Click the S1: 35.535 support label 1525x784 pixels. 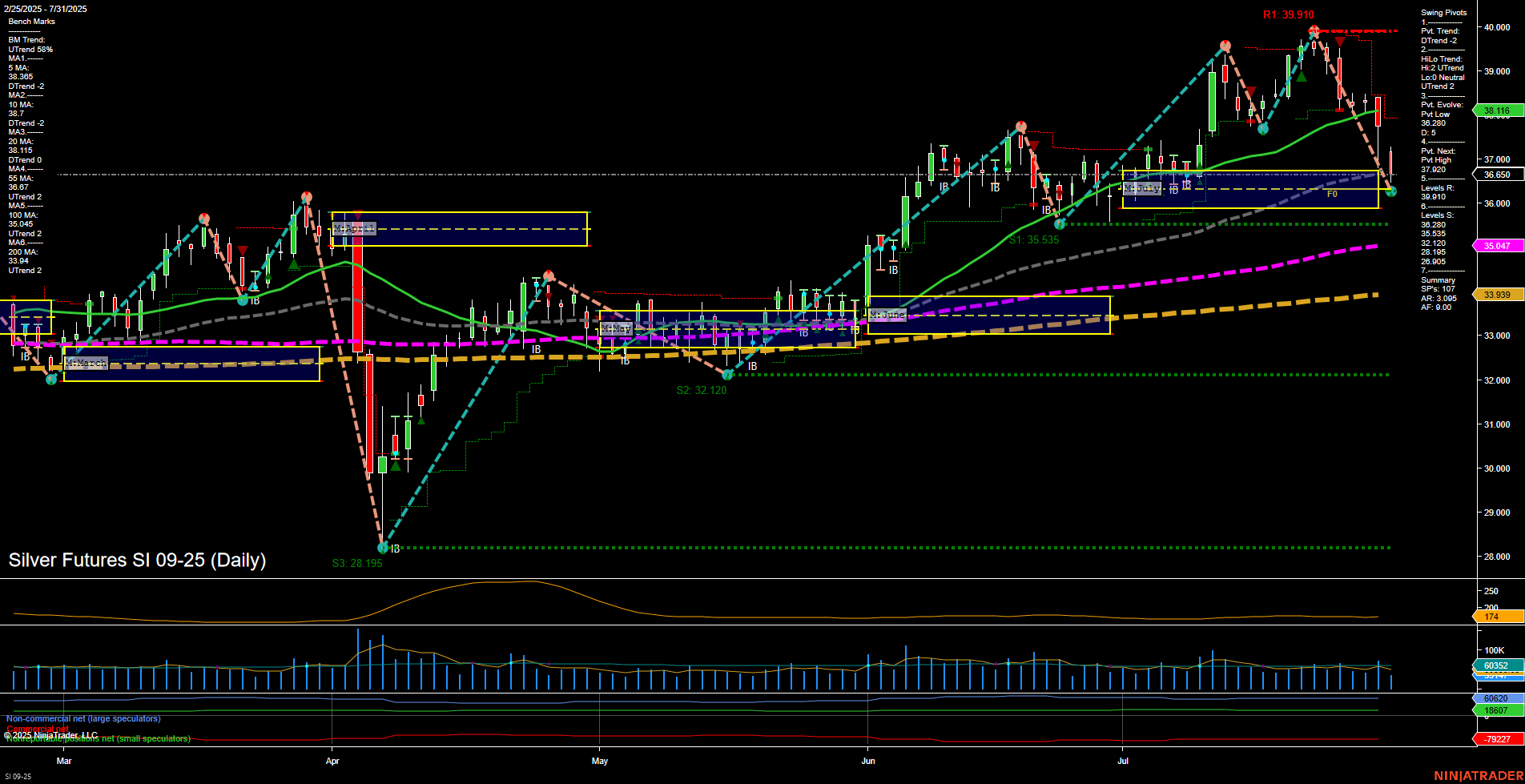1034,239
